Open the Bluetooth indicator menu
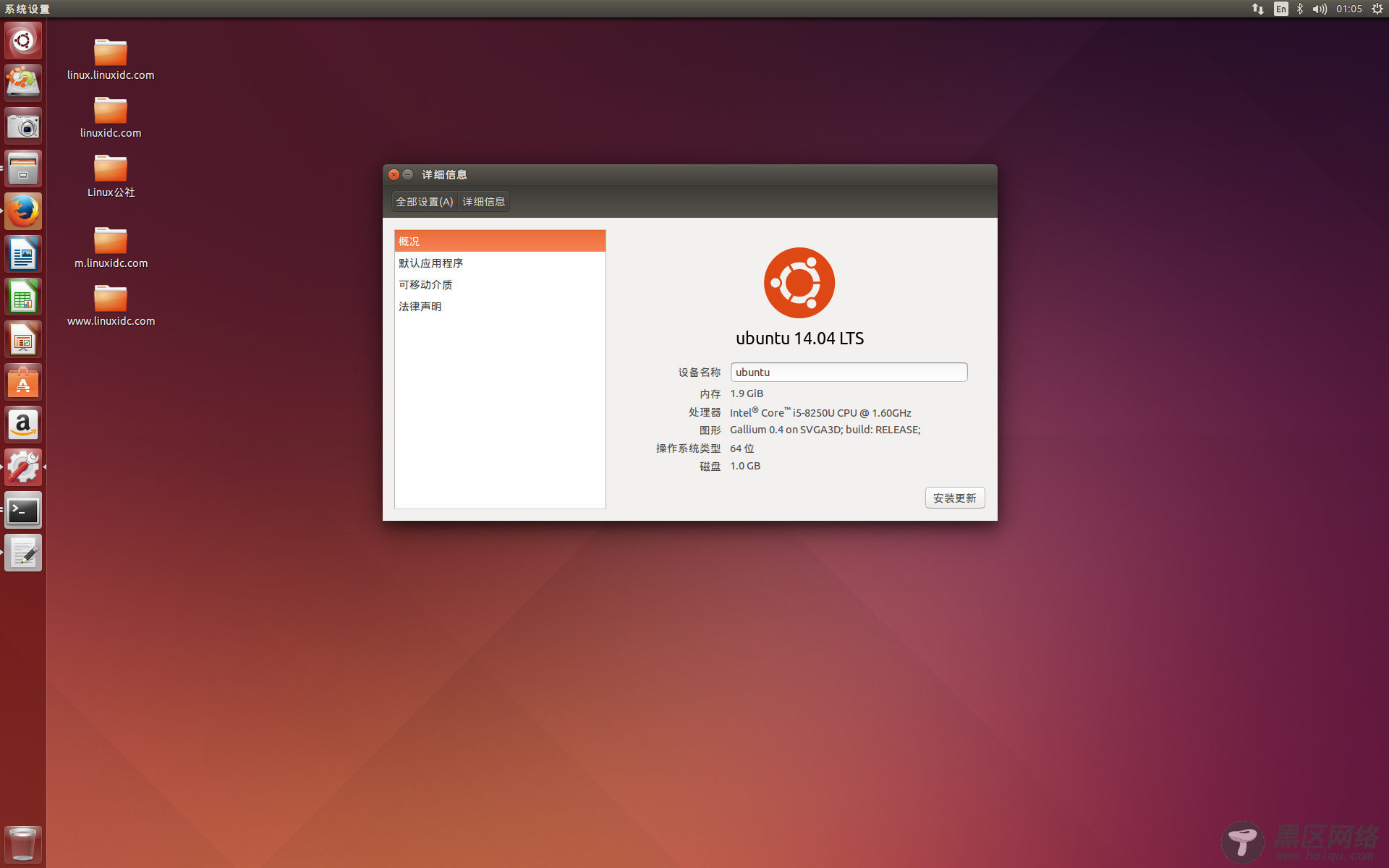Screen dimensions: 1389x868 click(x=1300, y=9)
